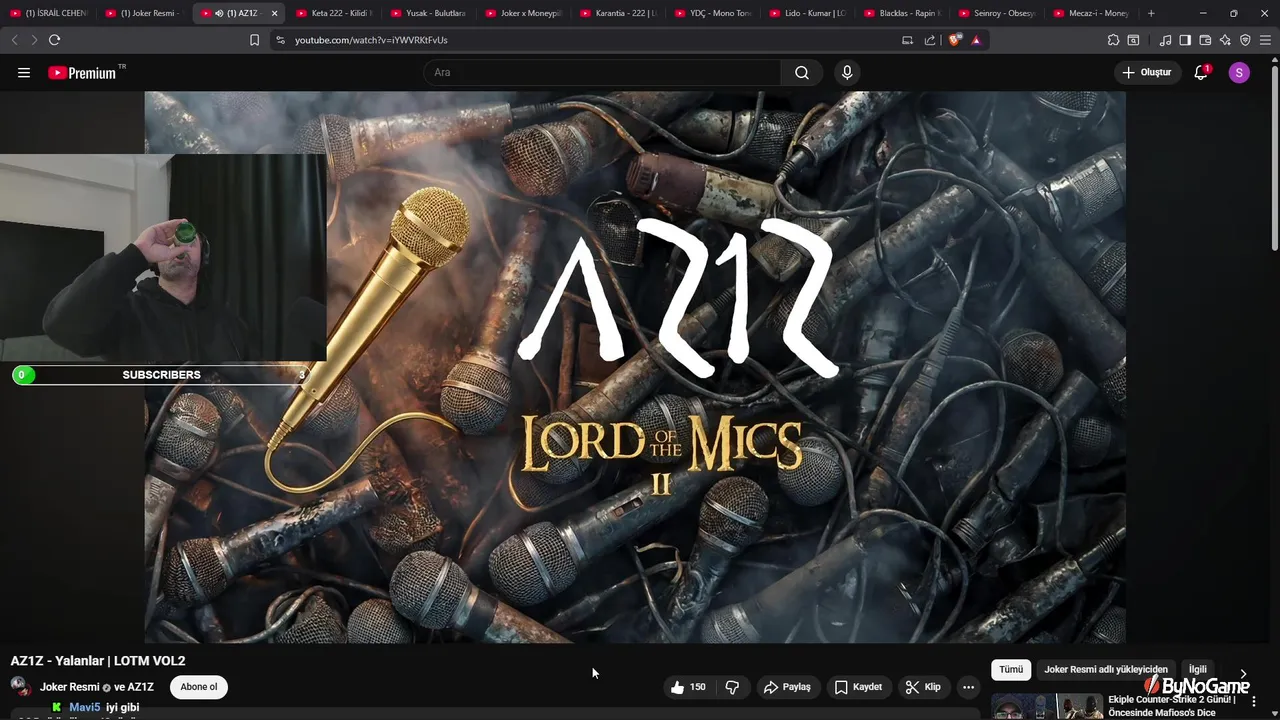This screenshot has height=720, width=1280.
Task: Switch to YDÇ - Mono Tone tab
Action: click(712, 13)
